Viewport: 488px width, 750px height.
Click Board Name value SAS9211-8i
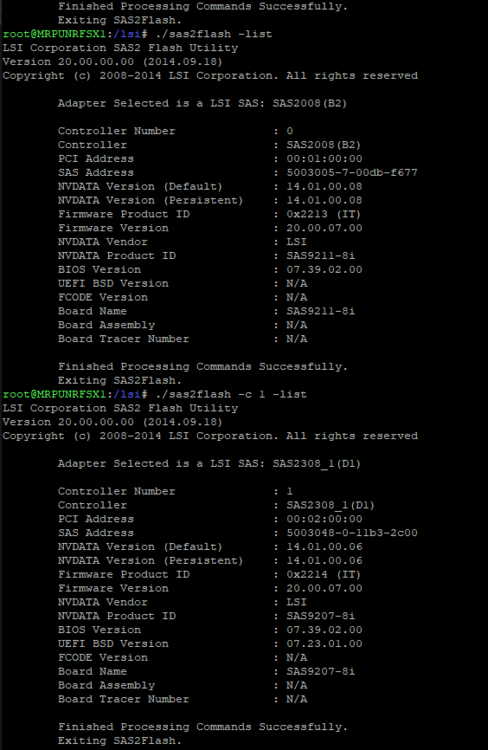point(321,311)
